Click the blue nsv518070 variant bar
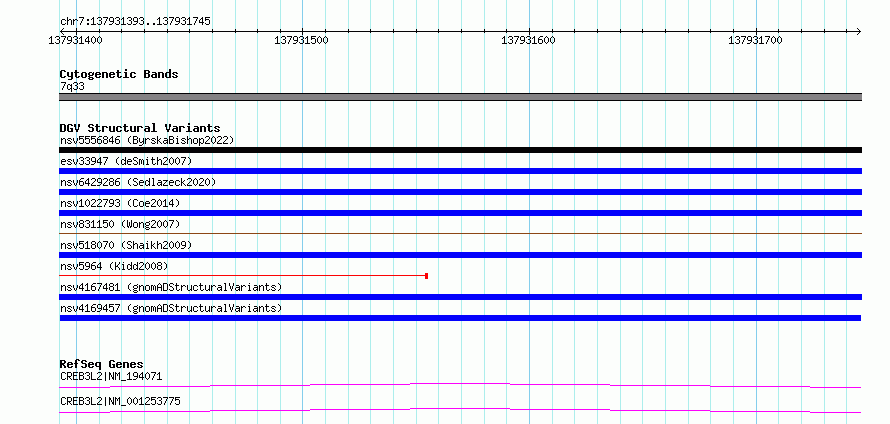This screenshot has height=424, width=890. coord(460,255)
